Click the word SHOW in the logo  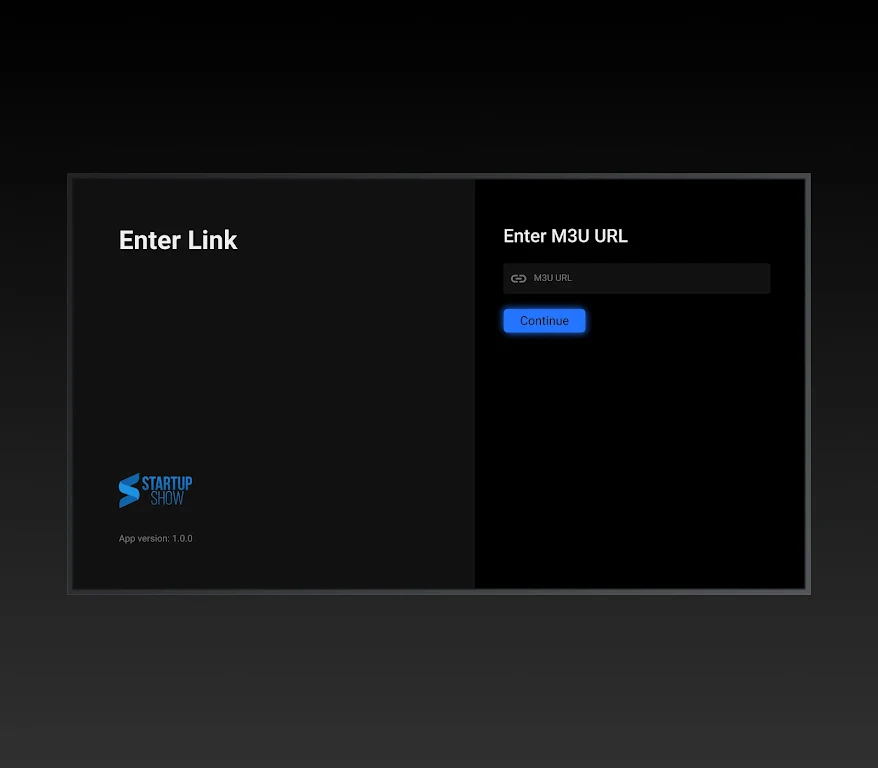167,498
